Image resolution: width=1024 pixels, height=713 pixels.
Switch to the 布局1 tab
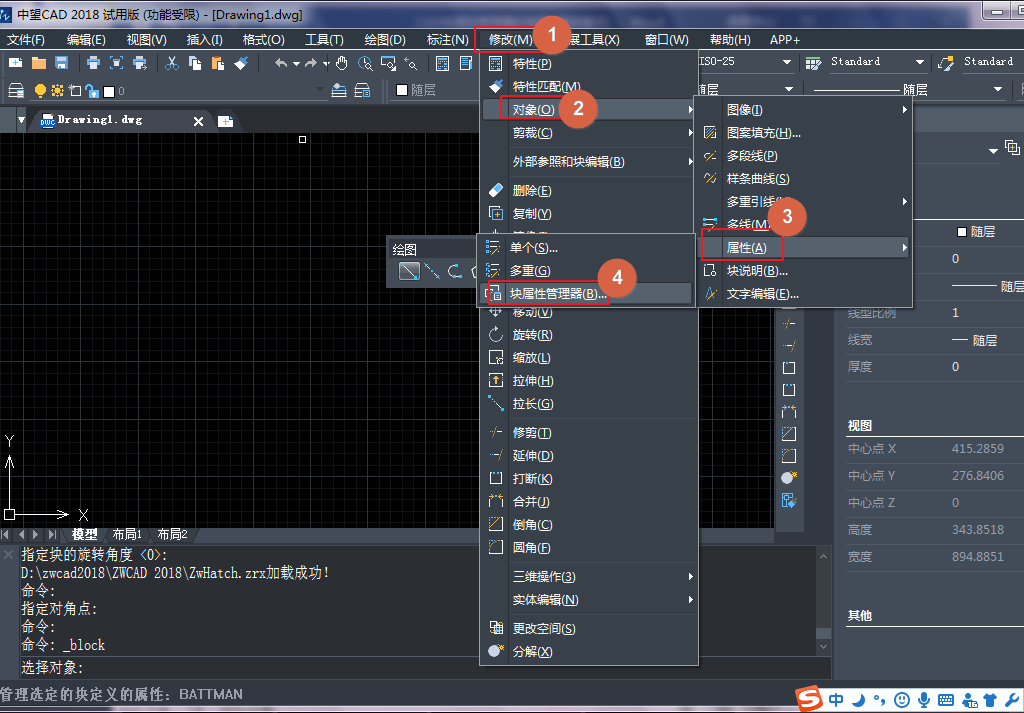tap(127, 534)
